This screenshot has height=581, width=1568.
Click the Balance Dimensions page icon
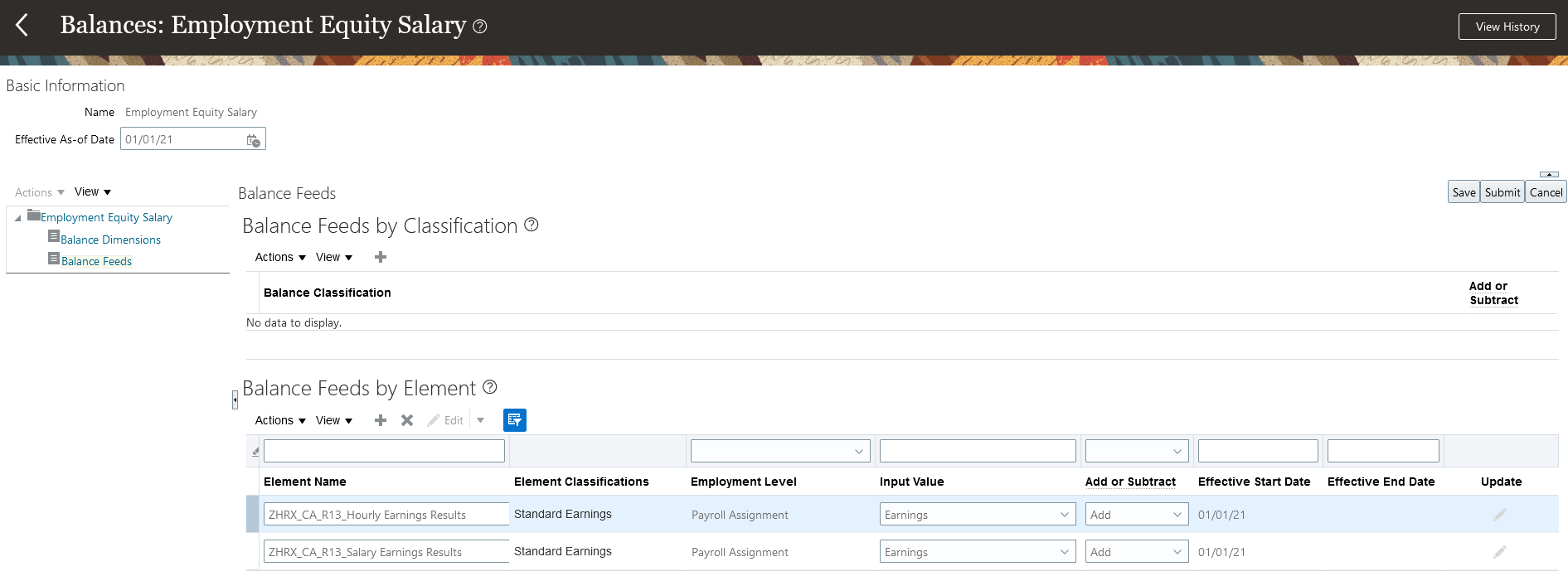tap(54, 236)
